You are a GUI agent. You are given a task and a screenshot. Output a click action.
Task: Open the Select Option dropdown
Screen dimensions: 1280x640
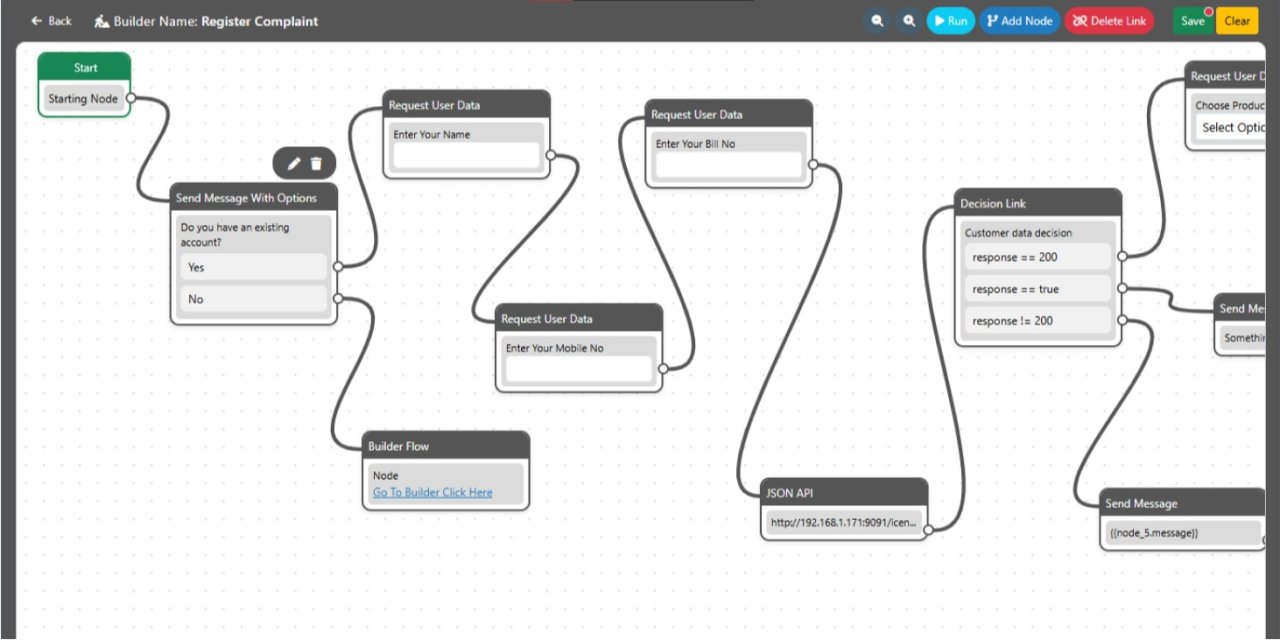tap(1231, 127)
